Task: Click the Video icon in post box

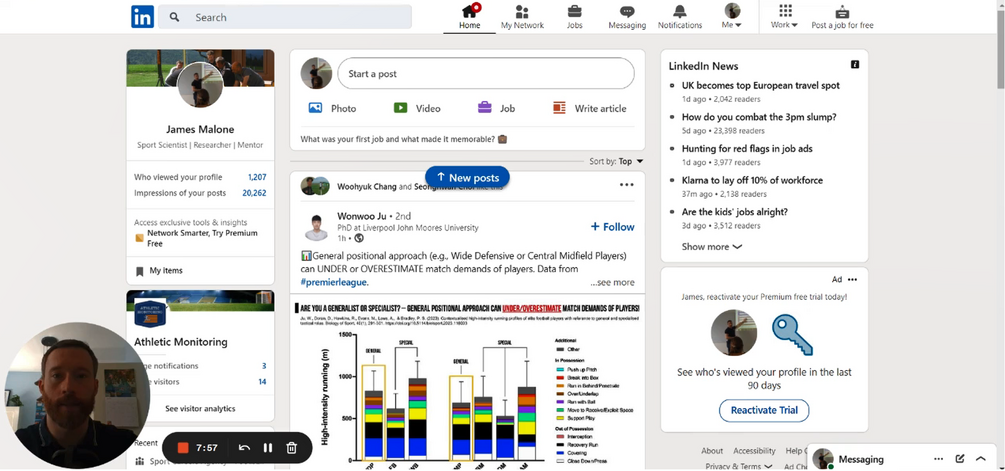Action: [401, 108]
